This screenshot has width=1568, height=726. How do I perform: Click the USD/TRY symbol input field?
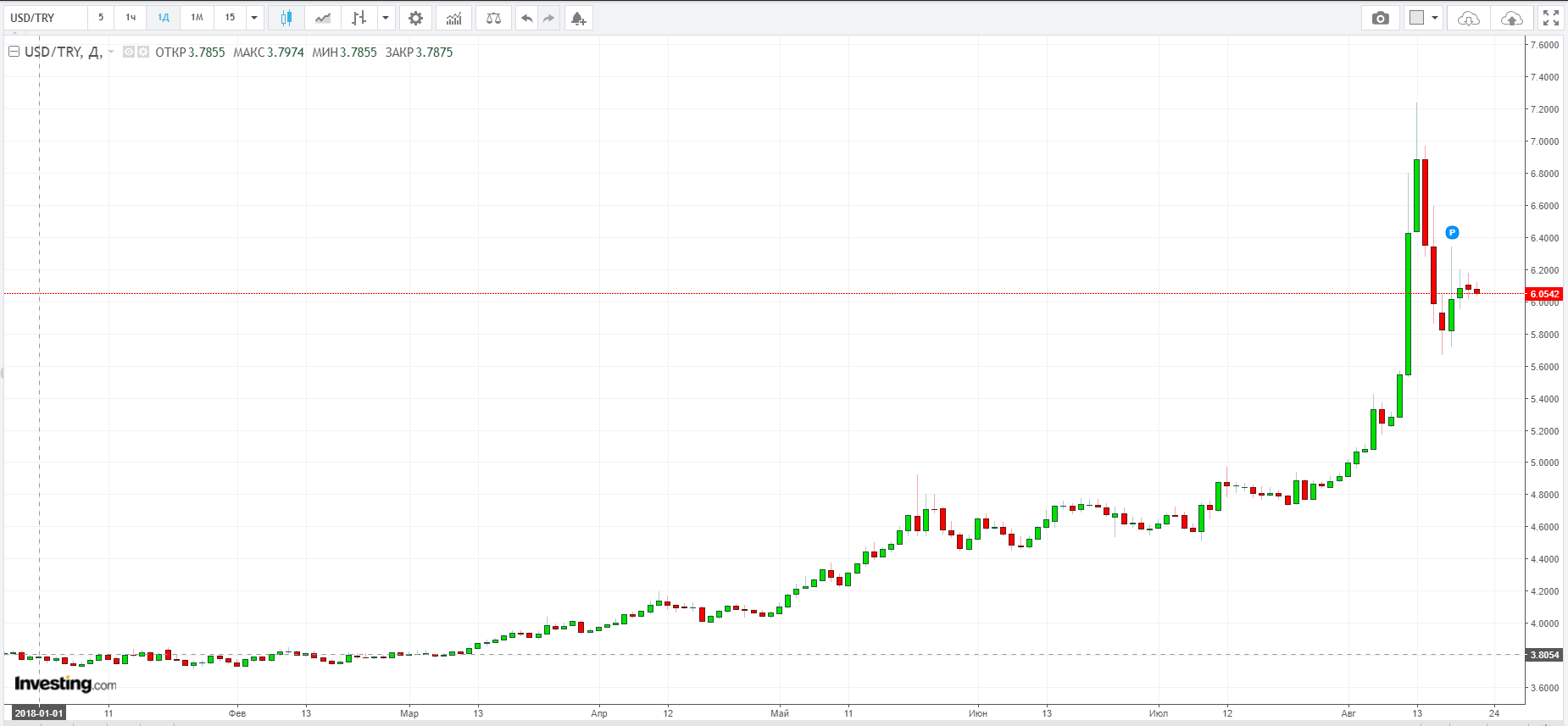pyautogui.click(x=45, y=18)
